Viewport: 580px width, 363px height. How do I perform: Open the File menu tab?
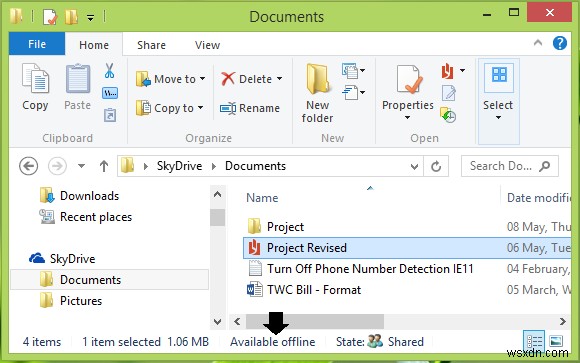tap(37, 44)
